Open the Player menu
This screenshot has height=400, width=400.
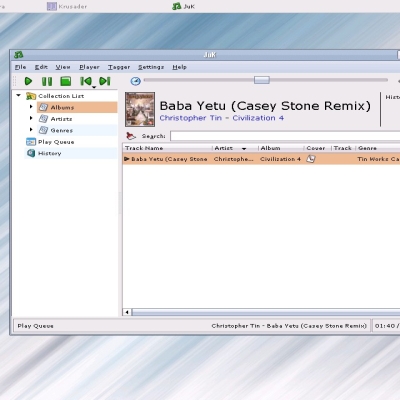point(89,67)
